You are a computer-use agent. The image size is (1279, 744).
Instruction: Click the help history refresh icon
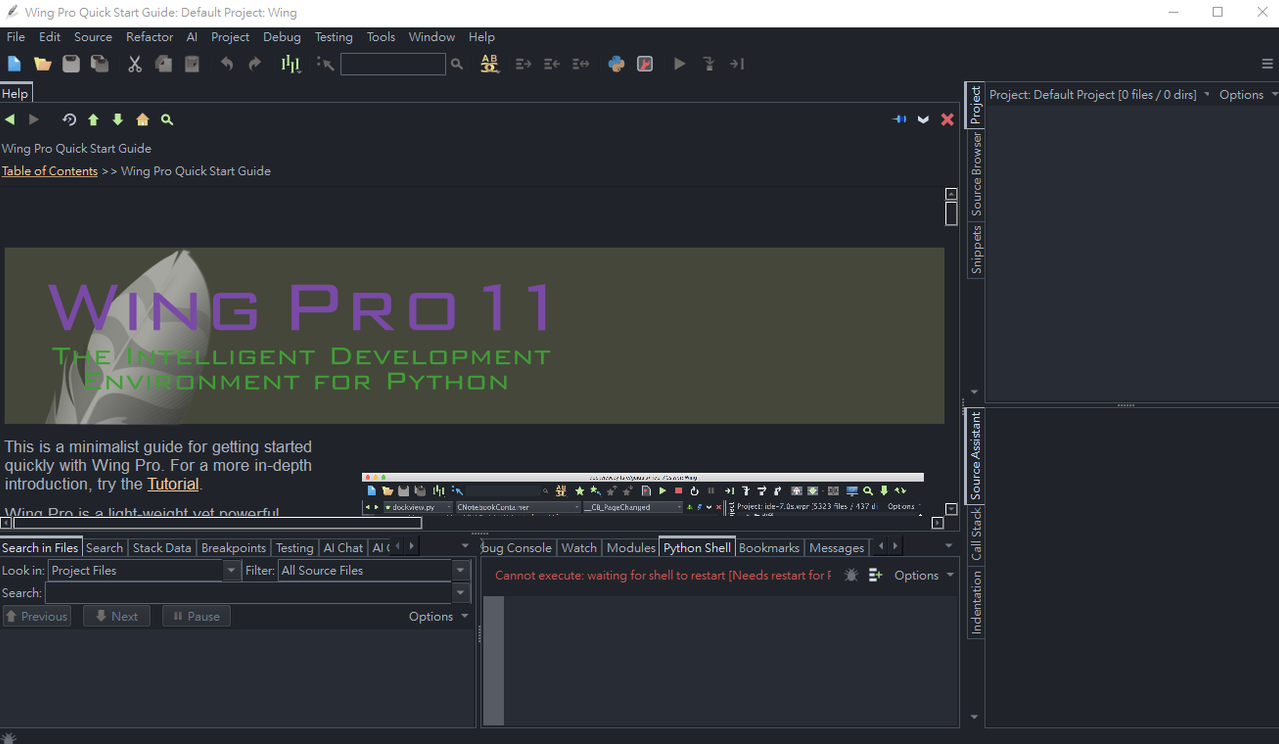[69, 120]
